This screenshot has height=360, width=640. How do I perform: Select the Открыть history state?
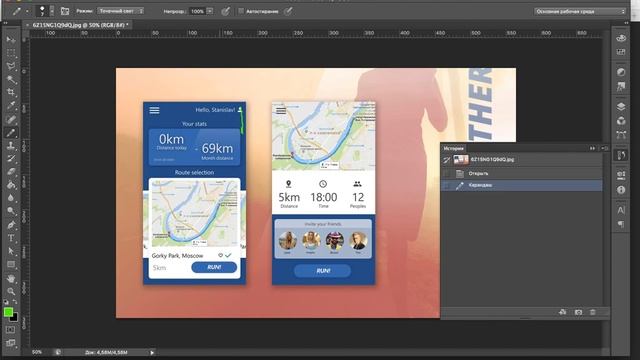pyautogui.click(x=522, y=173)
